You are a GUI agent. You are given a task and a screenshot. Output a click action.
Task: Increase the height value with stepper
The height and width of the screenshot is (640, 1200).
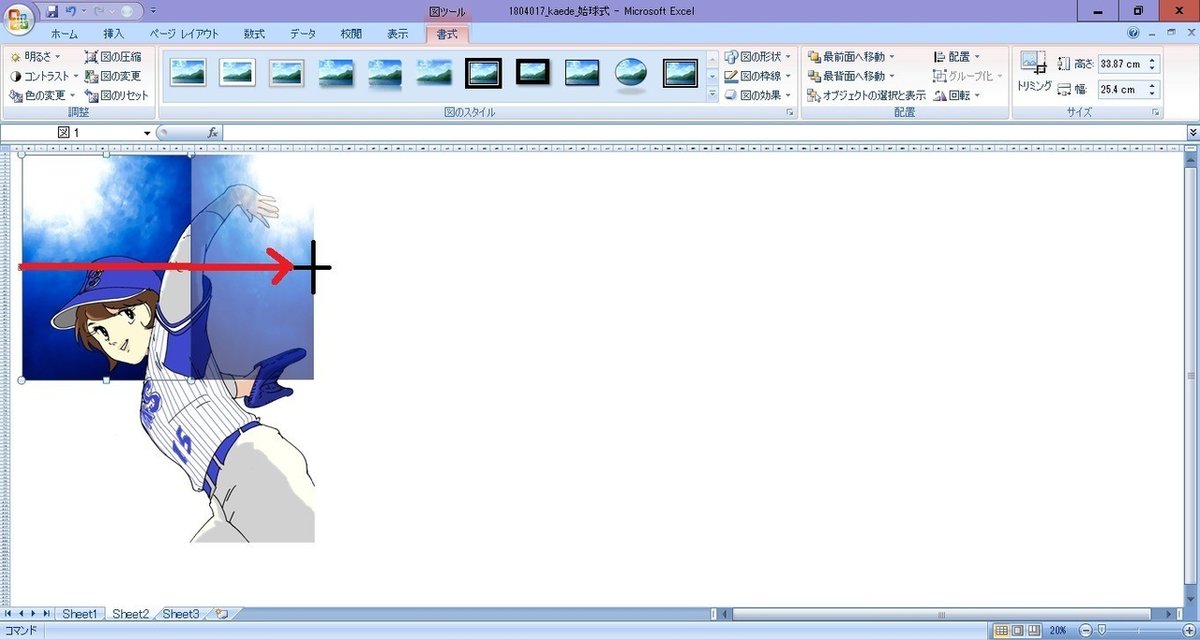(1153, 60)
